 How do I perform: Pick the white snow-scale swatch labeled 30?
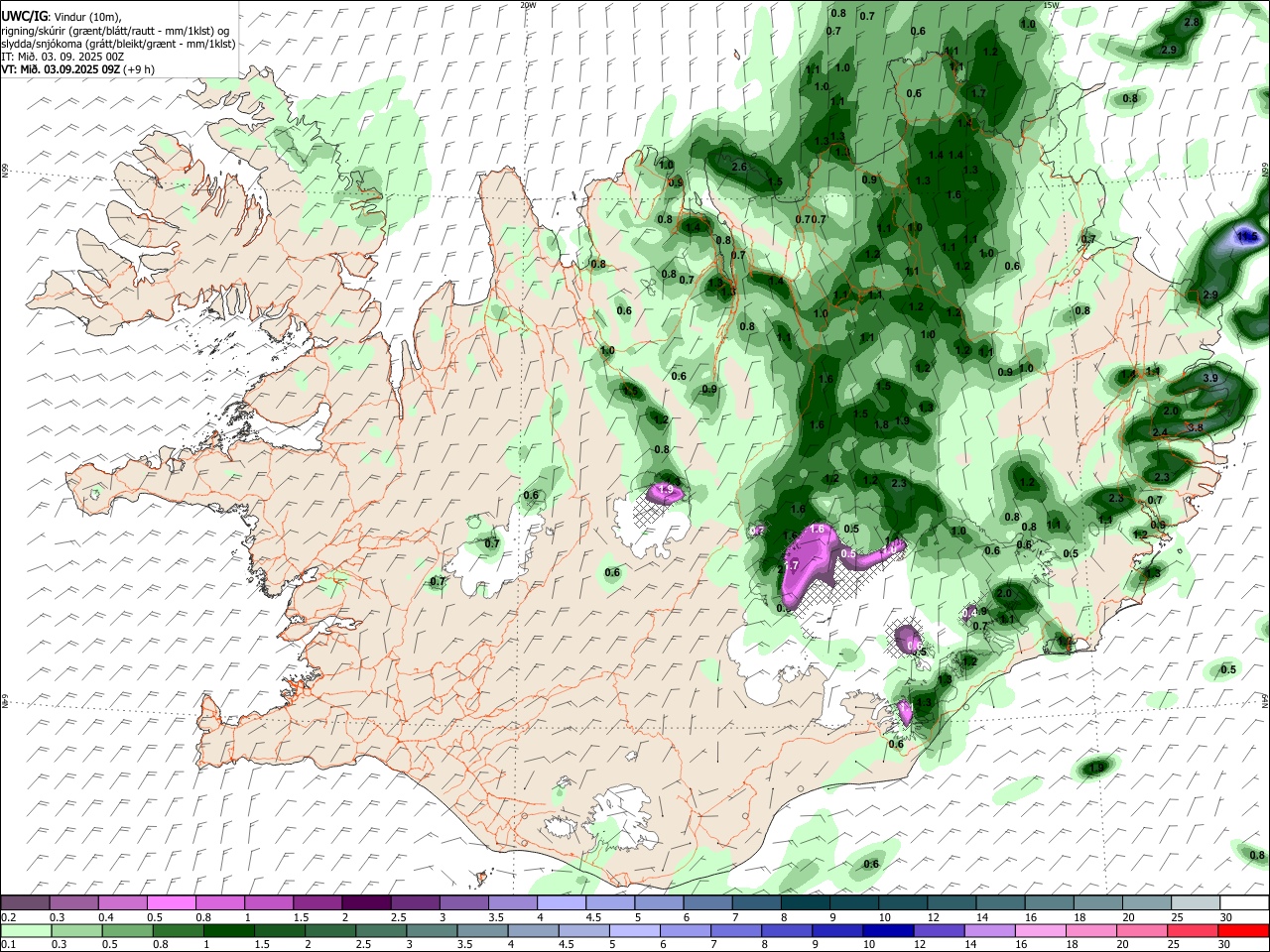tap(1243, 903)
